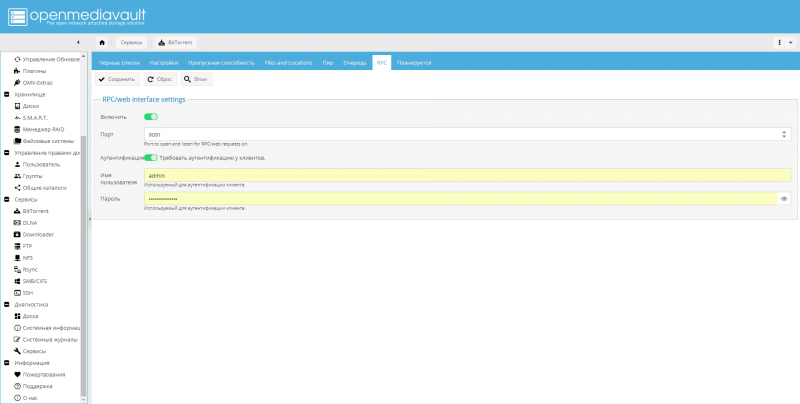
Task: Select Диски under storage
Action: 31,106
